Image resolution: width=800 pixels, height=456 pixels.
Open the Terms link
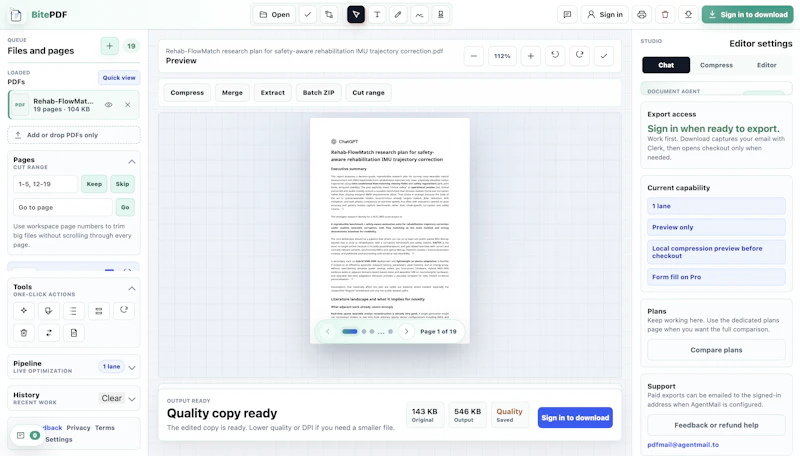click(105, 428)
